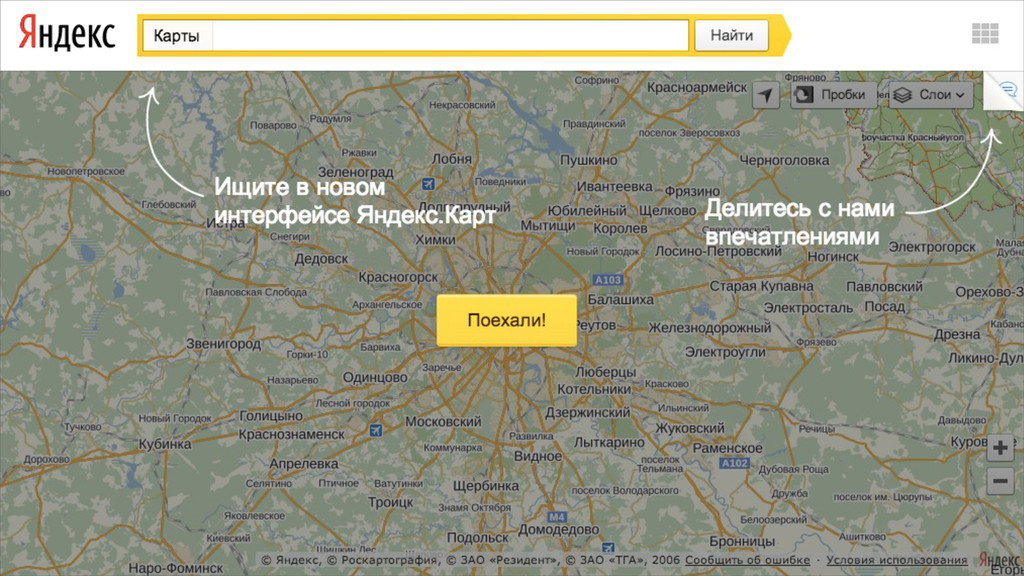Click the Кубинка town label
This screenshot has width=1024, height=576.
pyautogui.click(x=165, y=444)
